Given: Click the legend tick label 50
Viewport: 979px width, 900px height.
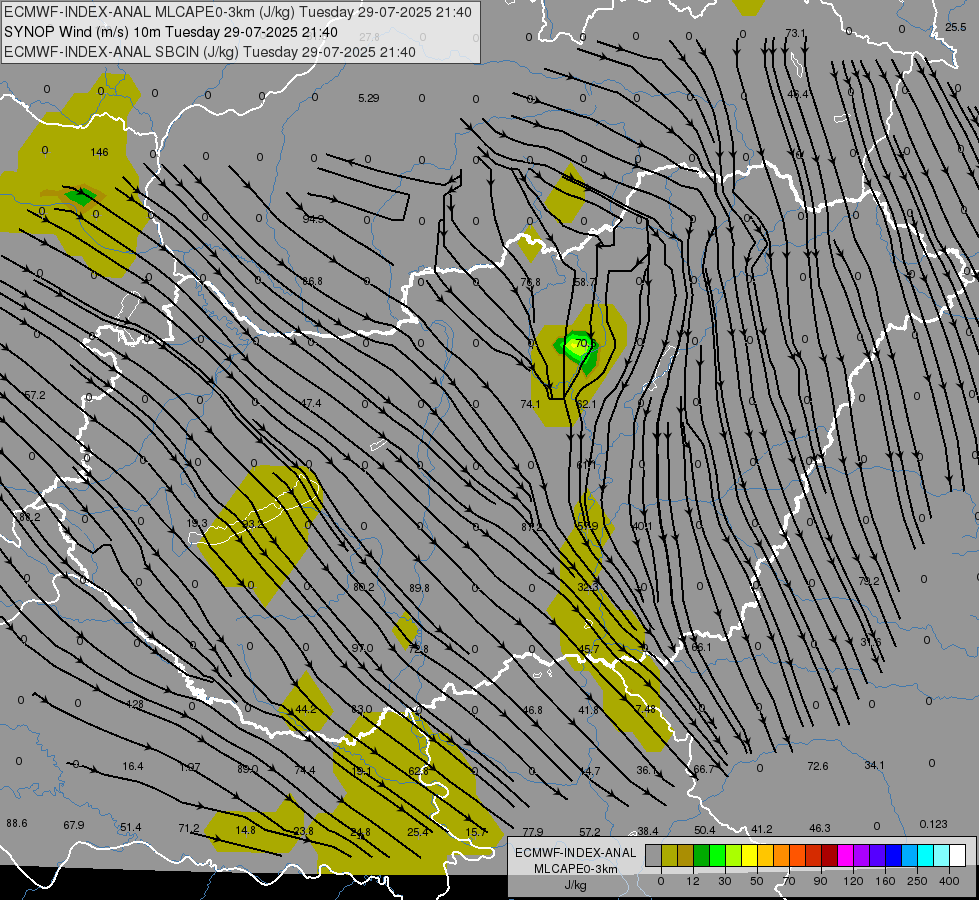Looking at the screenshot, I should click(757, 881).
